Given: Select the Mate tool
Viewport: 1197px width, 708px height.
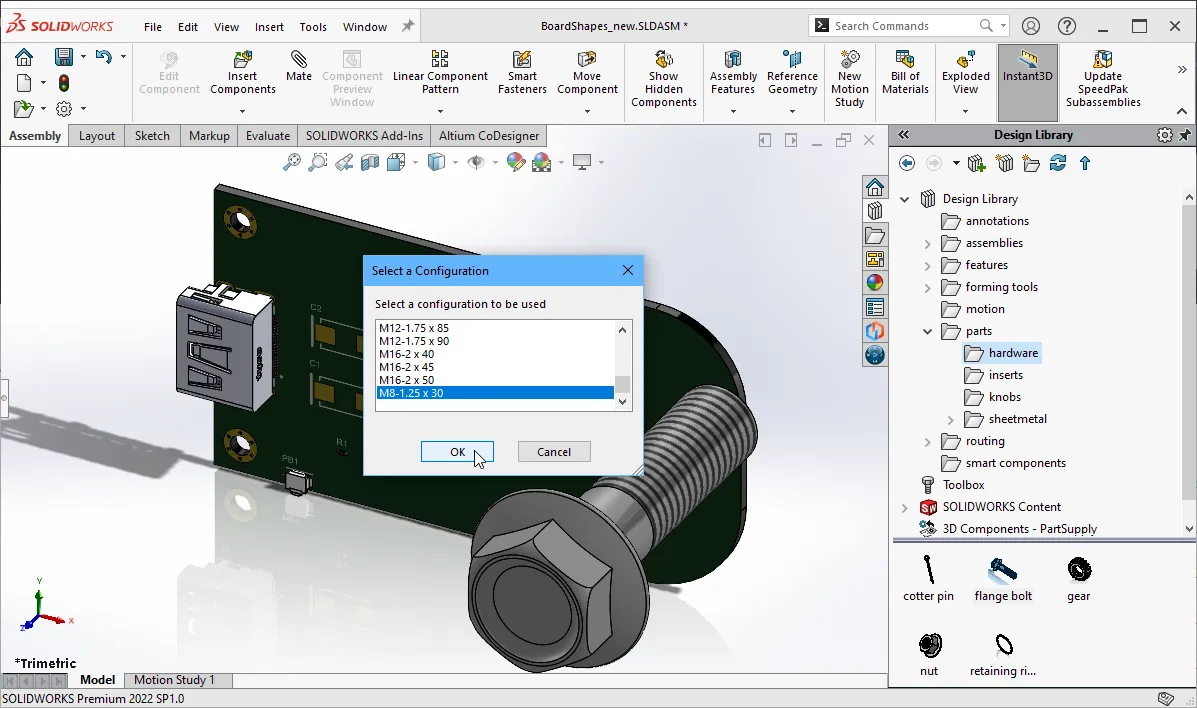Looking at the screenshot, I should pos(298,61).
